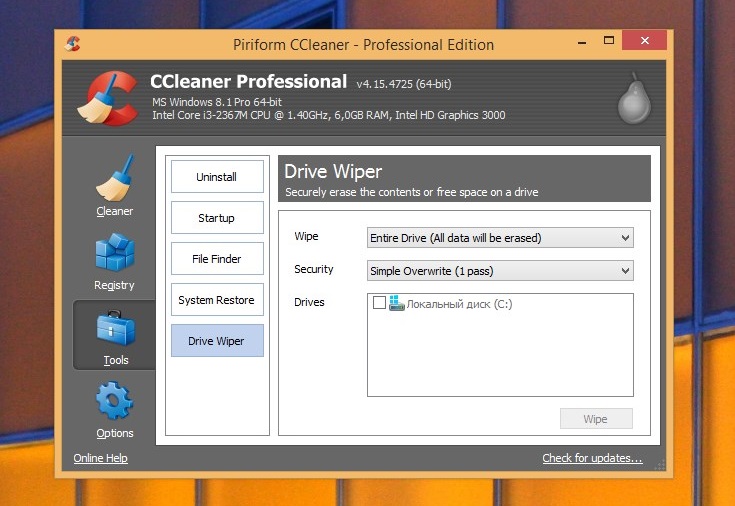This screenshot has width=735, height=506.
Task: Select the Drive Wiper tab
Action: 216,341
